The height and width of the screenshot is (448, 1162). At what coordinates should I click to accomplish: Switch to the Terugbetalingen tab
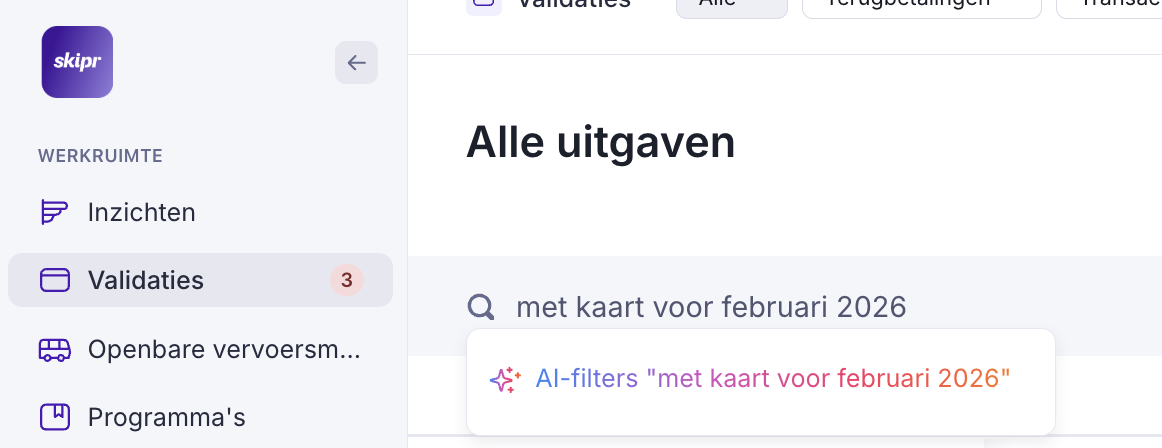pos(921,5)
